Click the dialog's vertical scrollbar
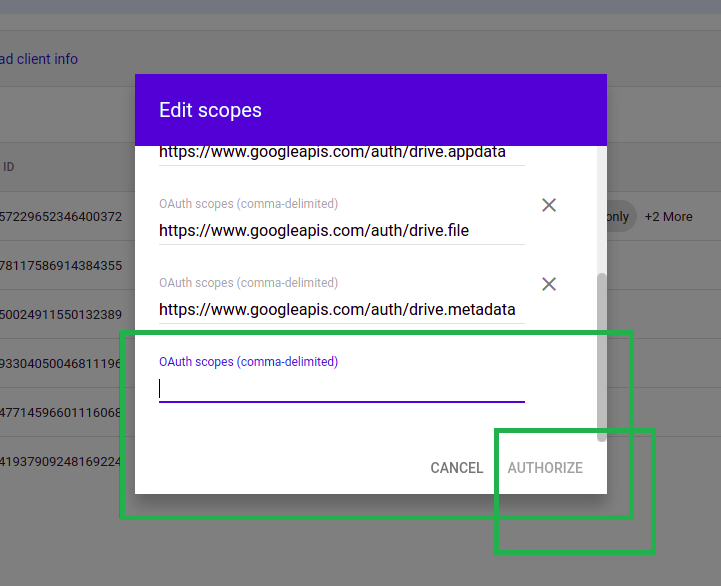This screenshot has width=721, height=586. pos(601,357)
